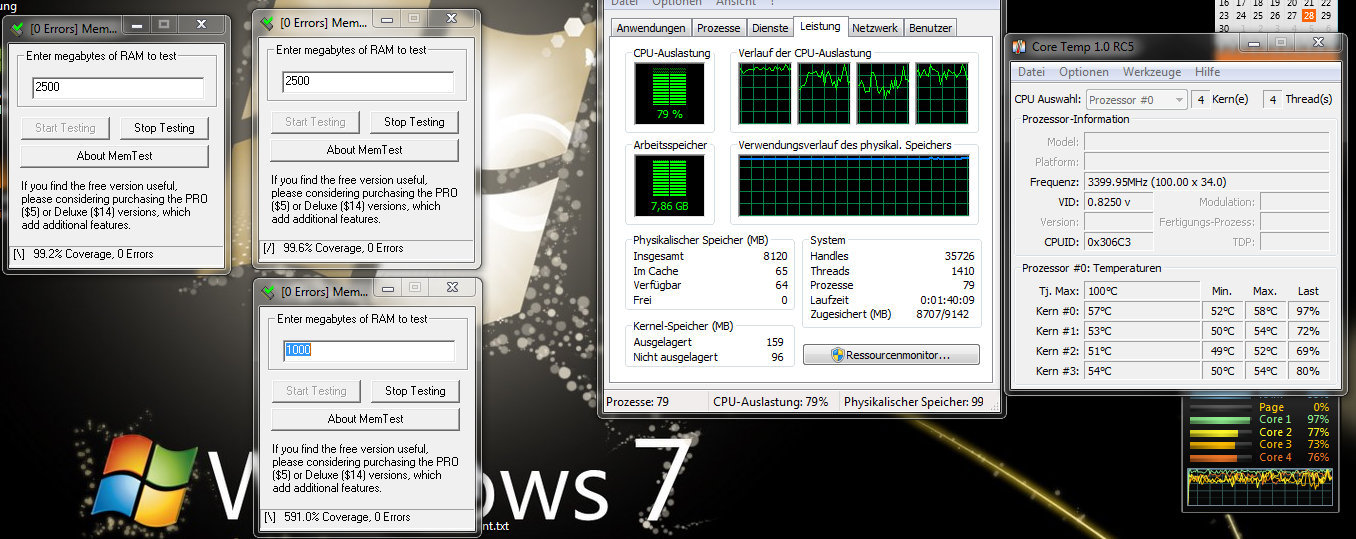Click Core 4 76% bar in CPU gadget
The height and width of the screenshot is (539, 1356).
click(1220, 458)
